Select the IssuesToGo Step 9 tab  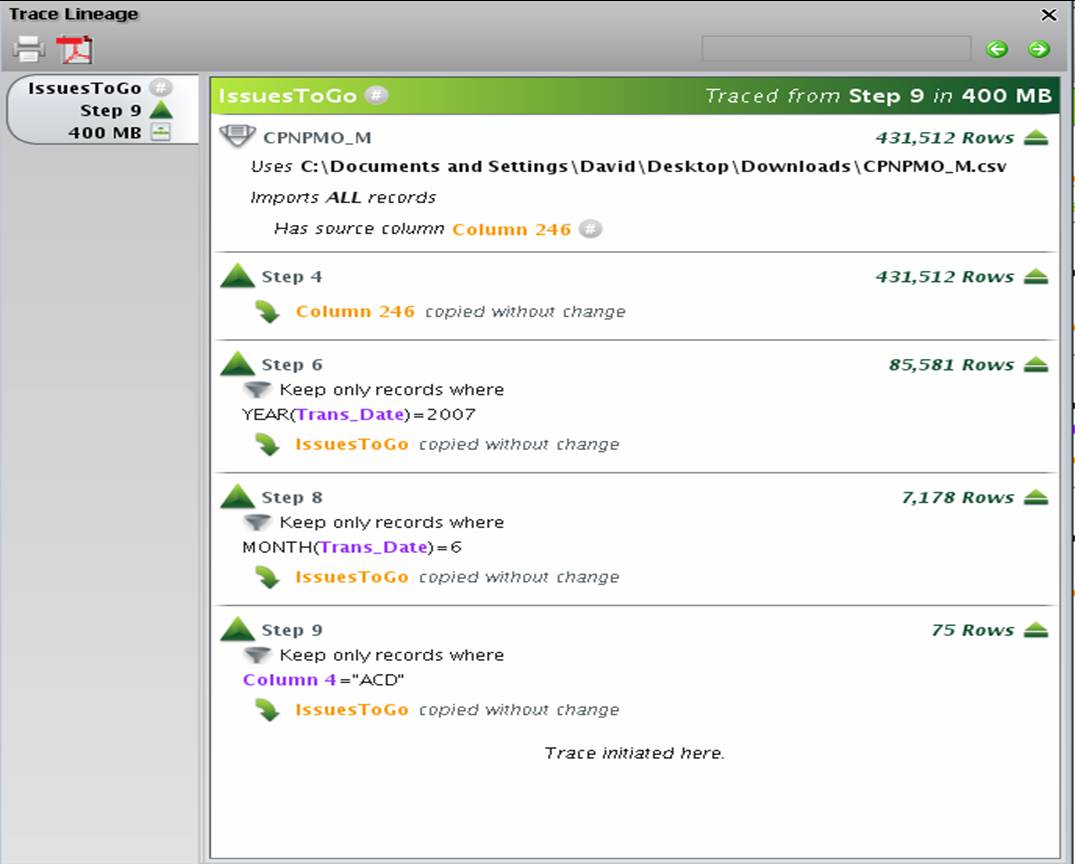pos(101,110)
